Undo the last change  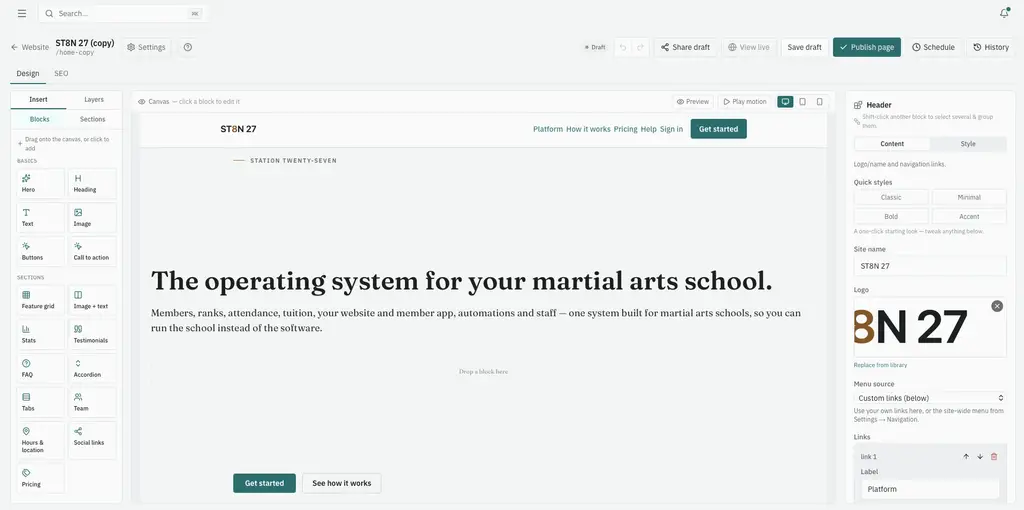pos(623,47)
